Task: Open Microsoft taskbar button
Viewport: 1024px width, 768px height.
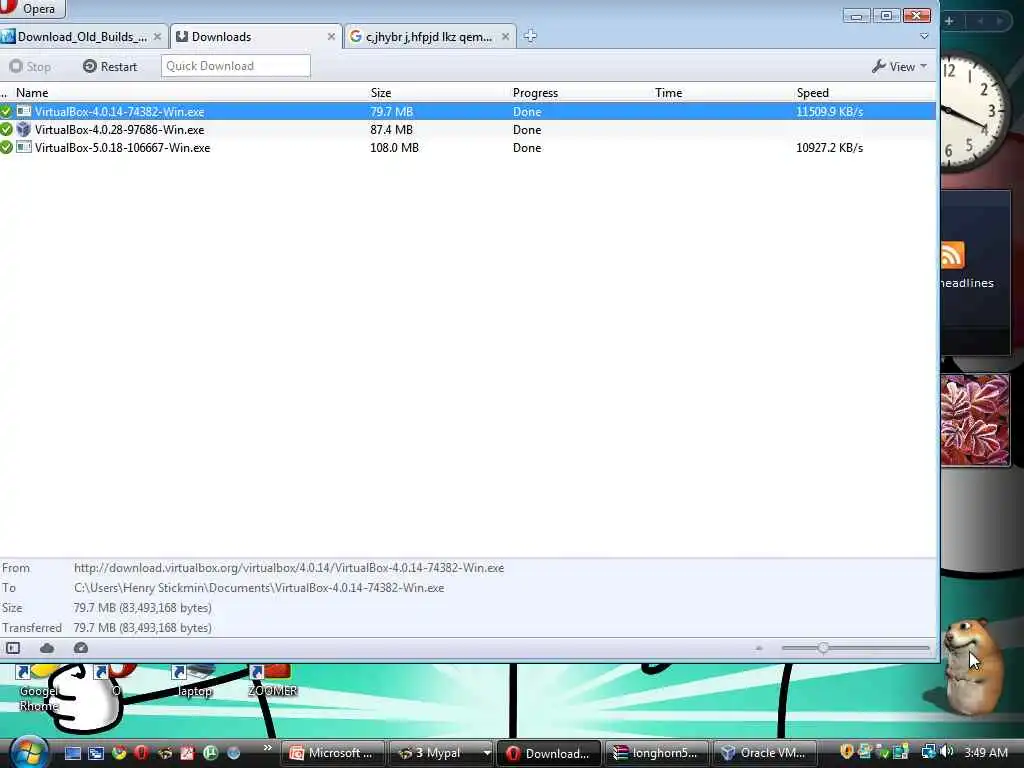Action: (333, 753)
